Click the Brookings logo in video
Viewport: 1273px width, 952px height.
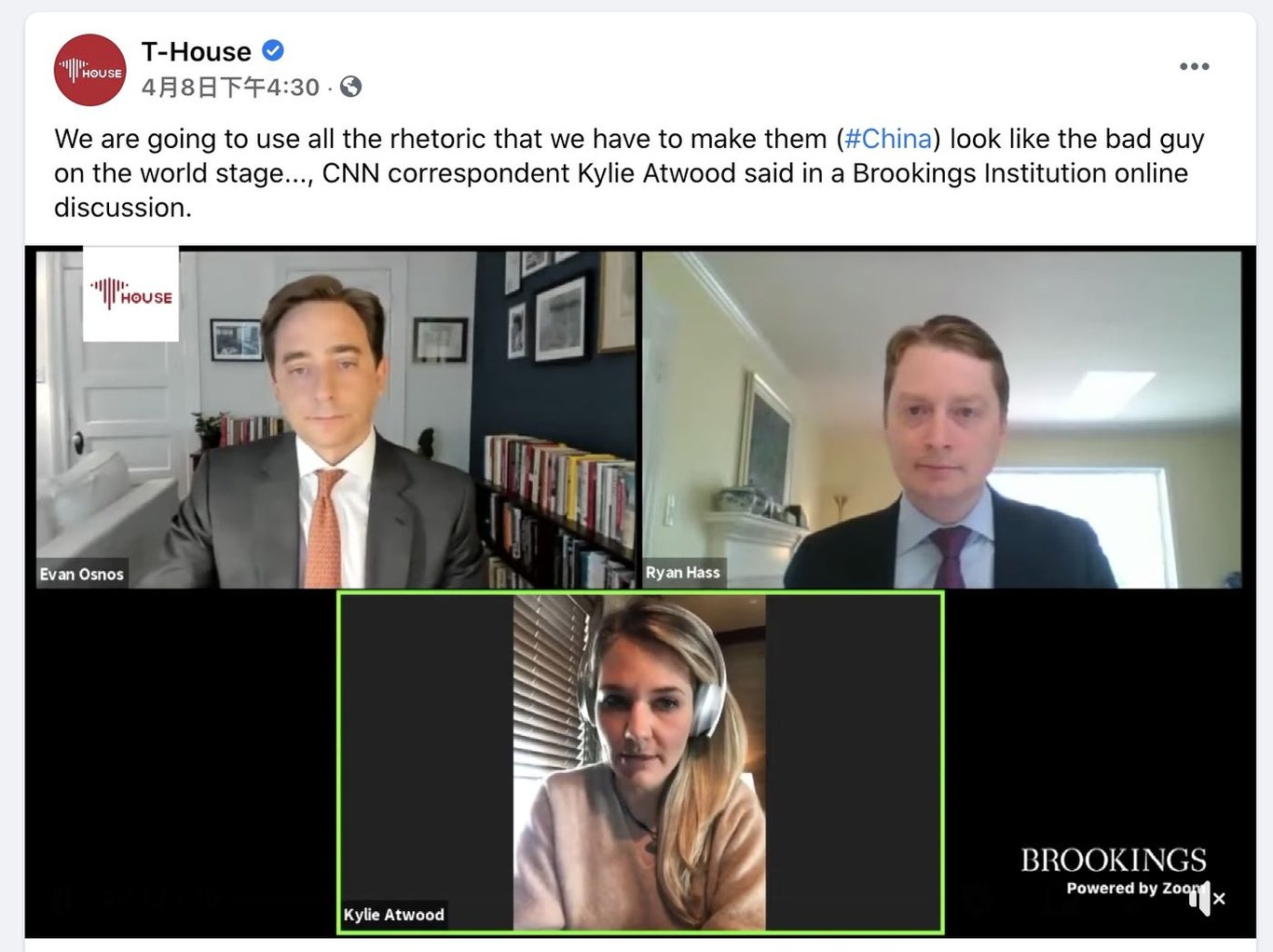1113,860
